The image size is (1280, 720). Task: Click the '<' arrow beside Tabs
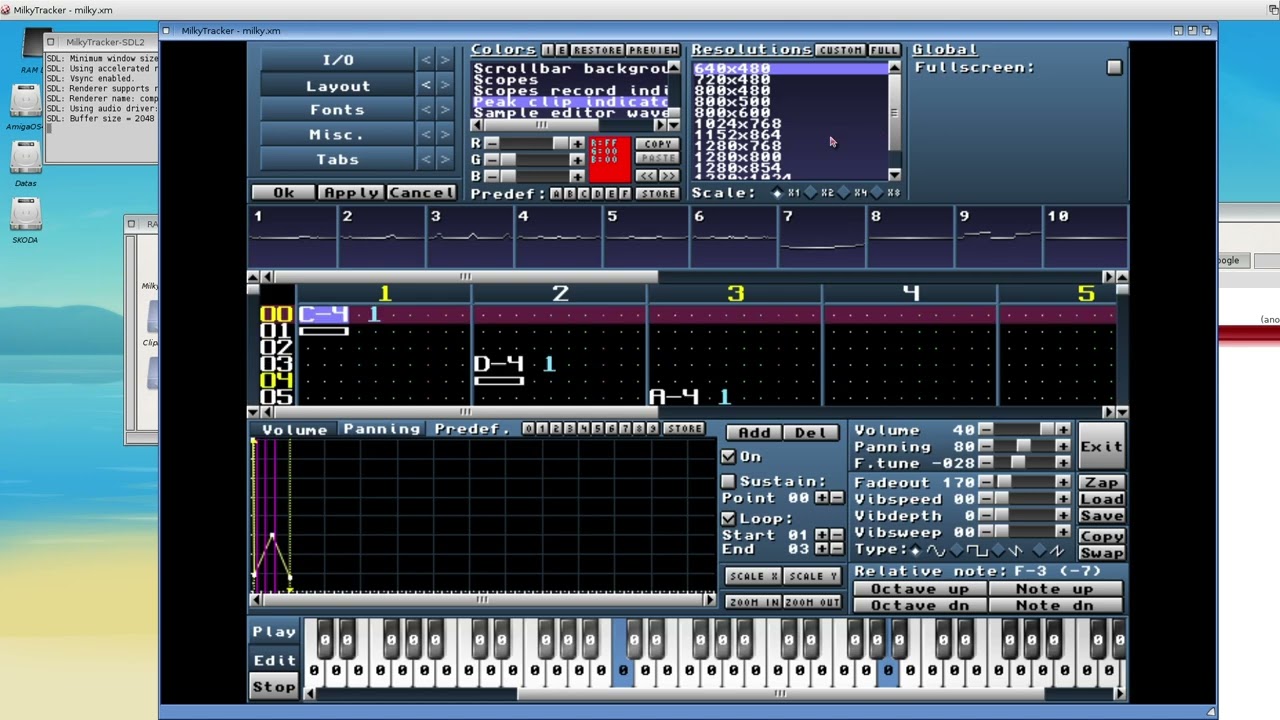point(426,159)
